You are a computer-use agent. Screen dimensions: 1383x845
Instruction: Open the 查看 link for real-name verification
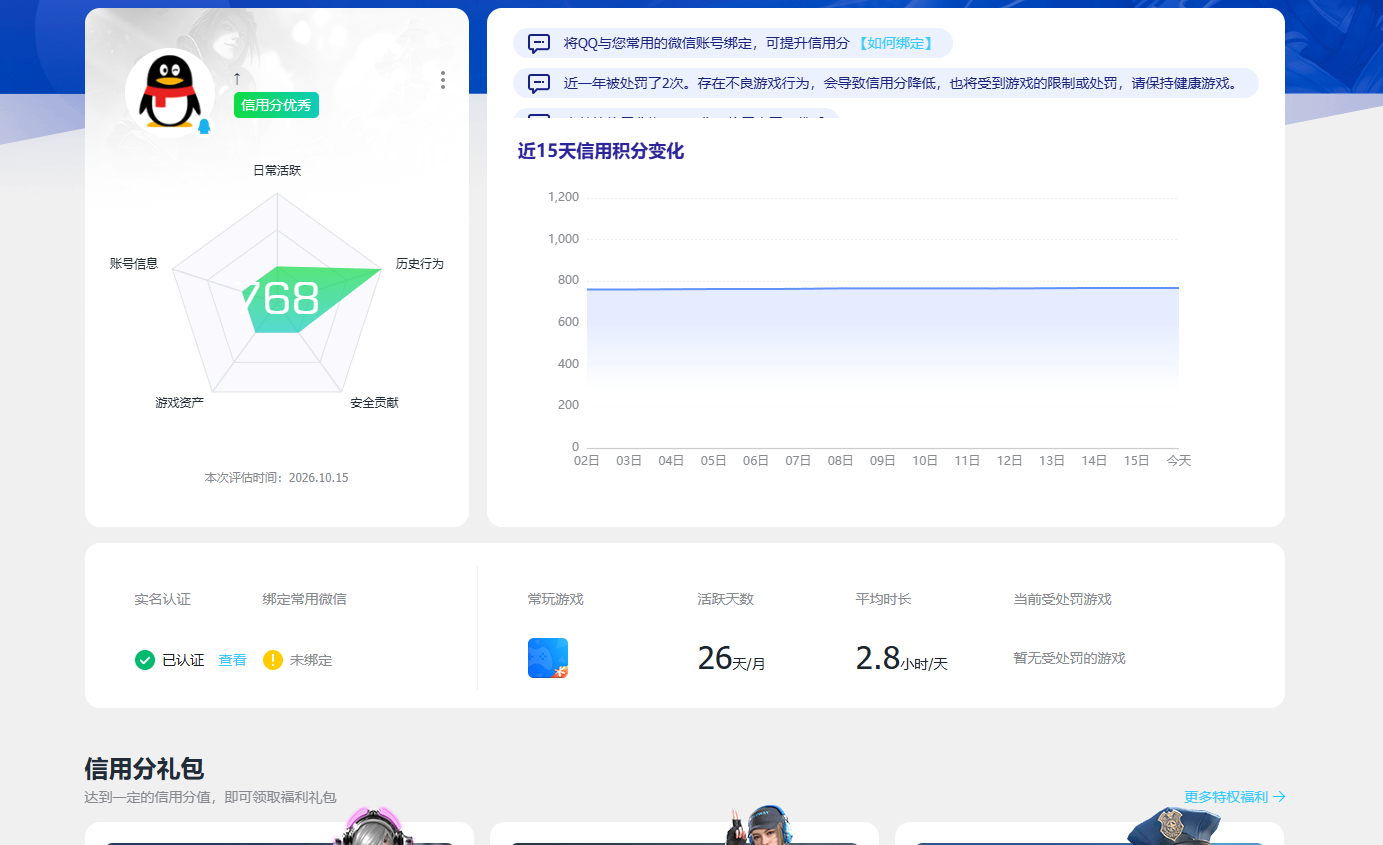[233, 660]
